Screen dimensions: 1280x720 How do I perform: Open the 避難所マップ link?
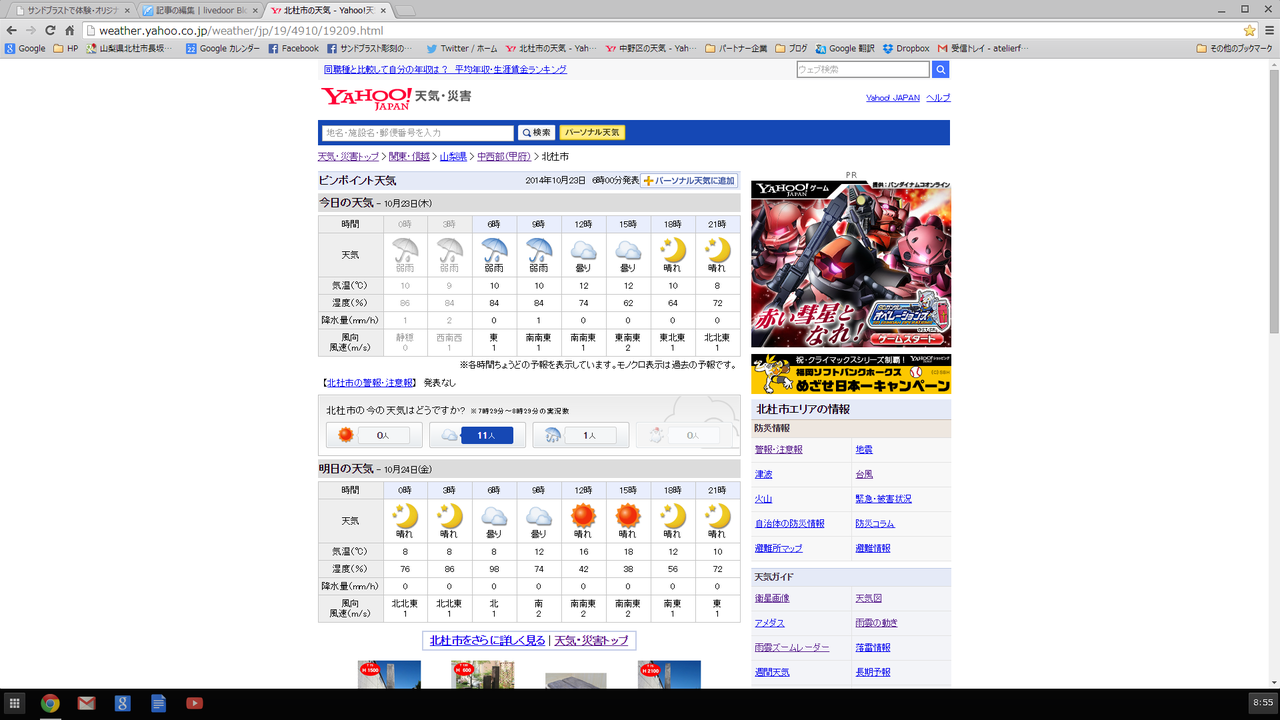click(x=778, y=548)
